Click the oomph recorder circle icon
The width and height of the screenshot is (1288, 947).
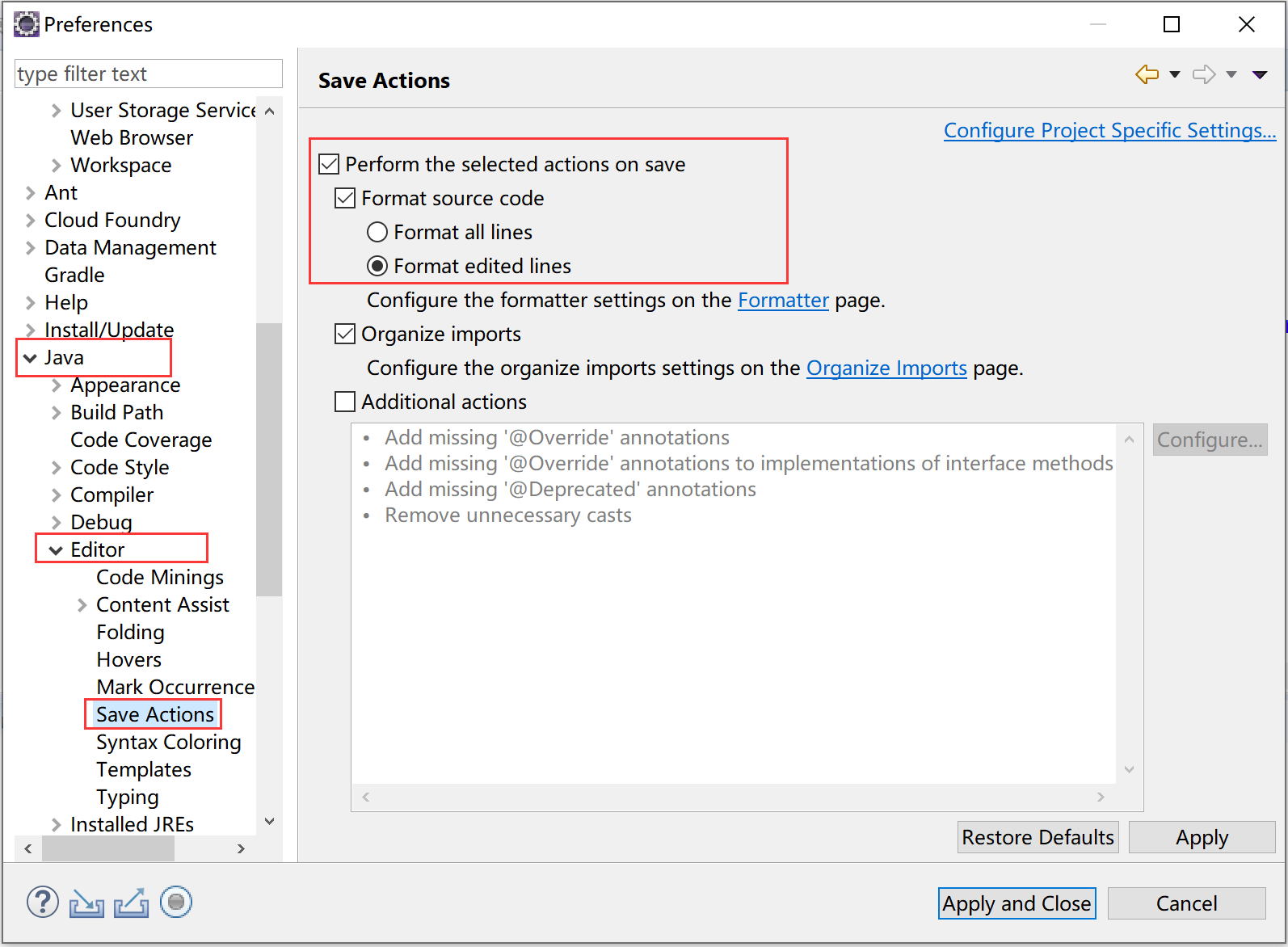(175, 902)
